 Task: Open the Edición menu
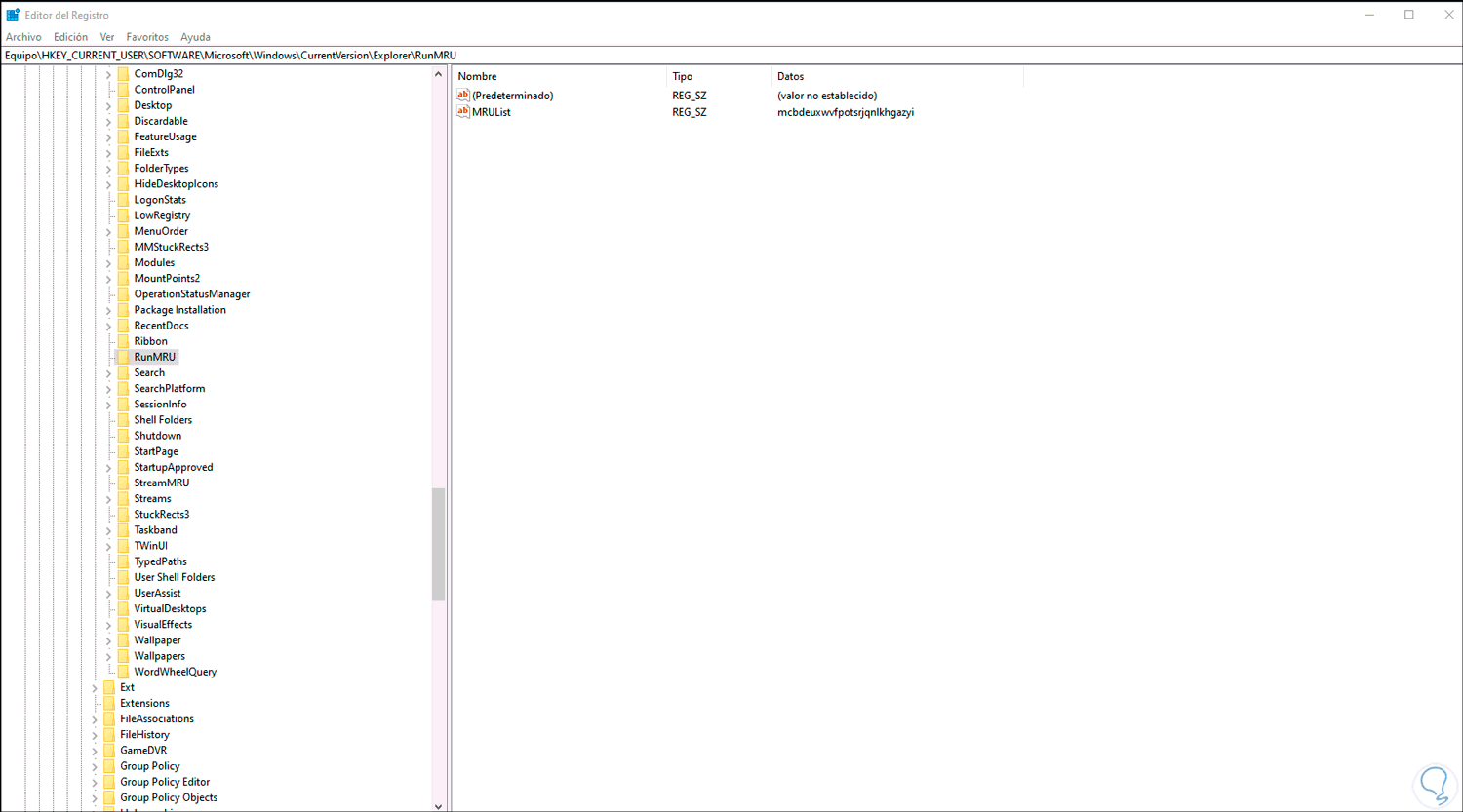click(x=69, y=36)
